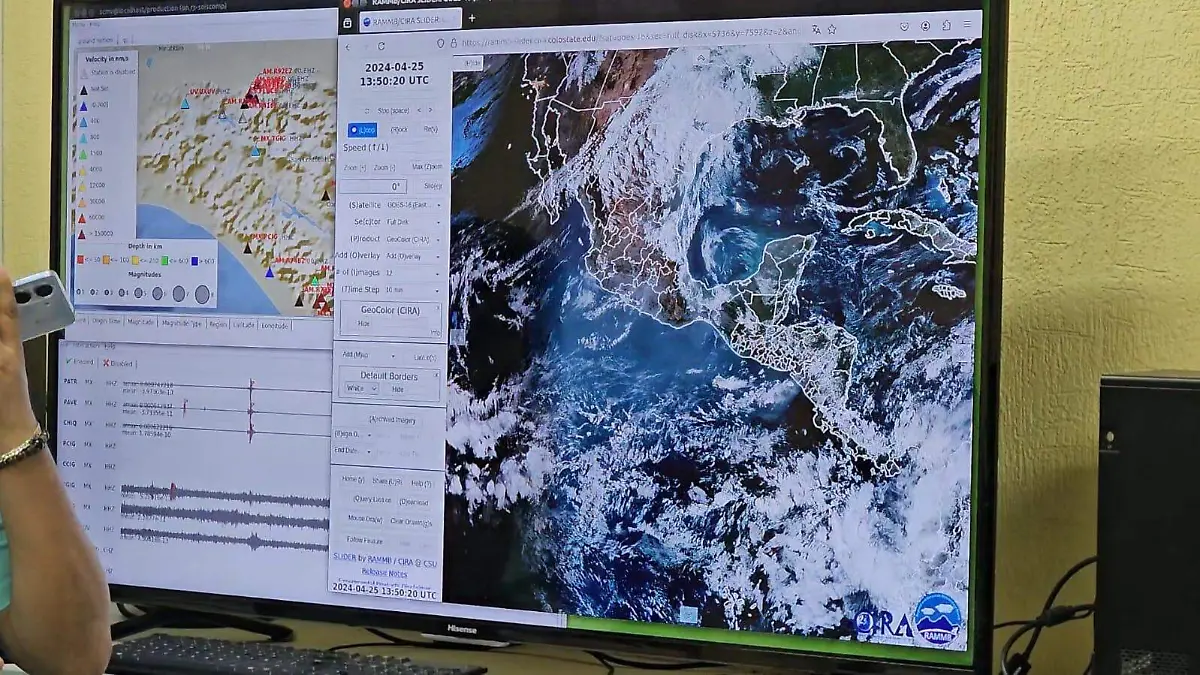Image resolution: width=1200 pixels, height=675 pixels.
Task: Click the Download button
Action: (x=414, y=502)
